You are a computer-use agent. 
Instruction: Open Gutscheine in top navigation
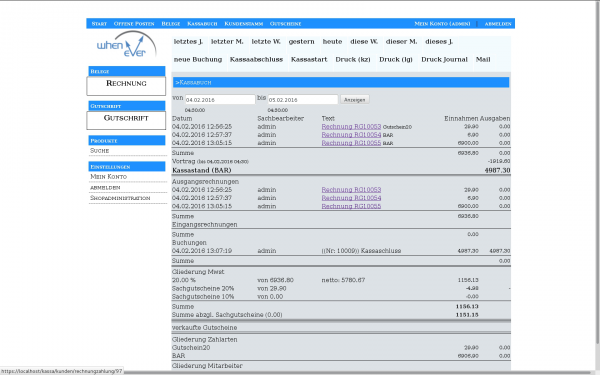(285, 24)
